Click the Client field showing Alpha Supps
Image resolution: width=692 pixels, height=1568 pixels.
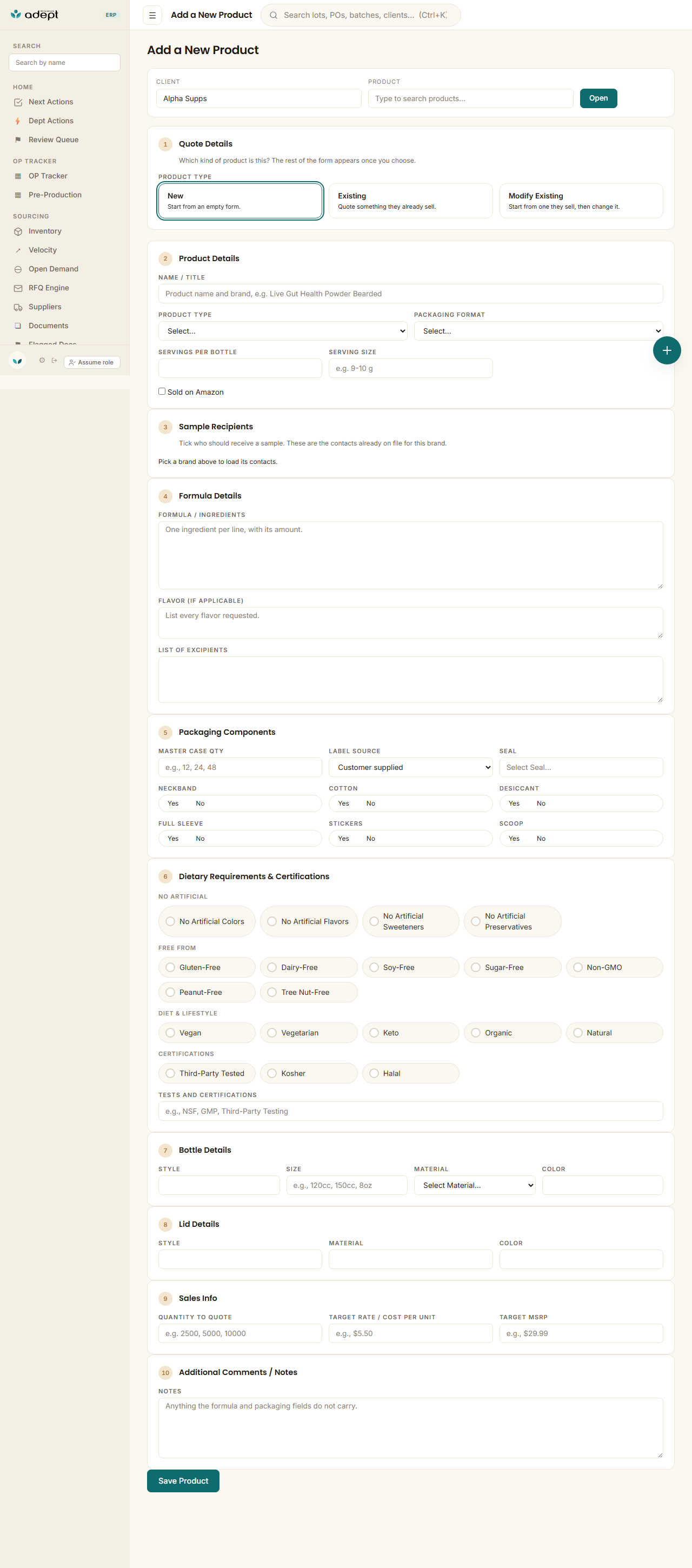click(x=258, y=98)
